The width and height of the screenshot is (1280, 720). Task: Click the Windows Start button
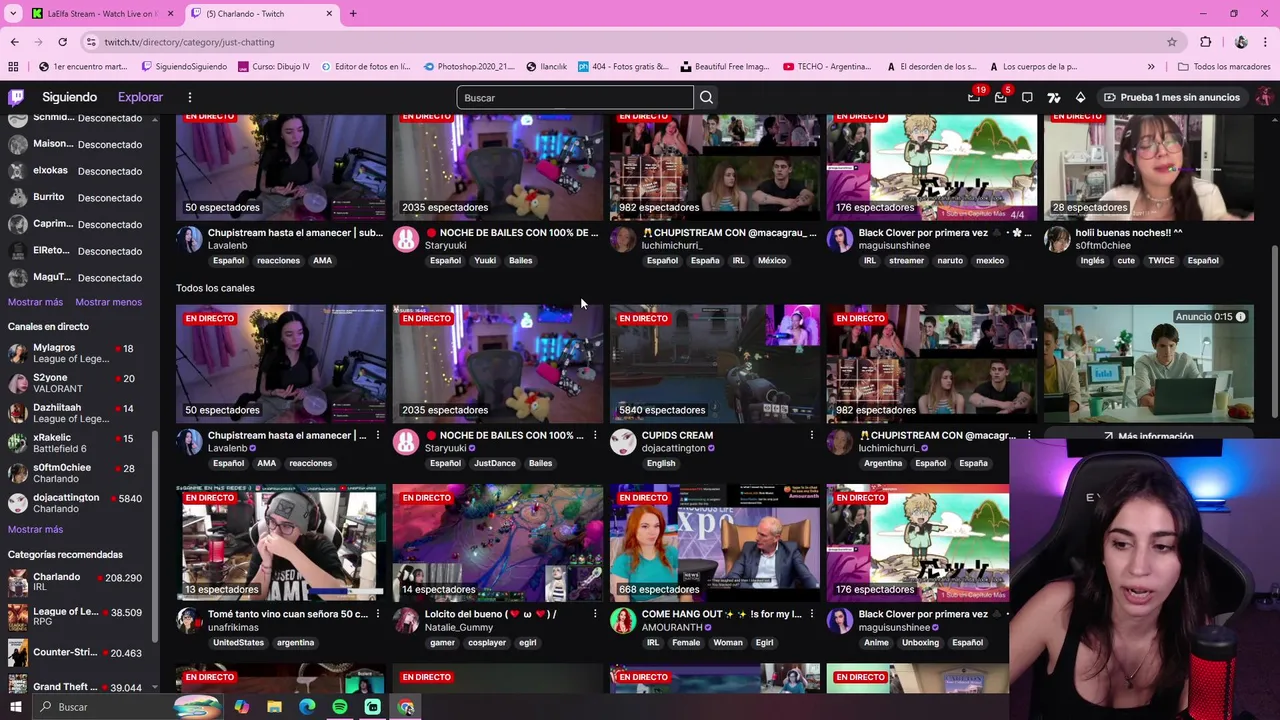pos(16,707)
